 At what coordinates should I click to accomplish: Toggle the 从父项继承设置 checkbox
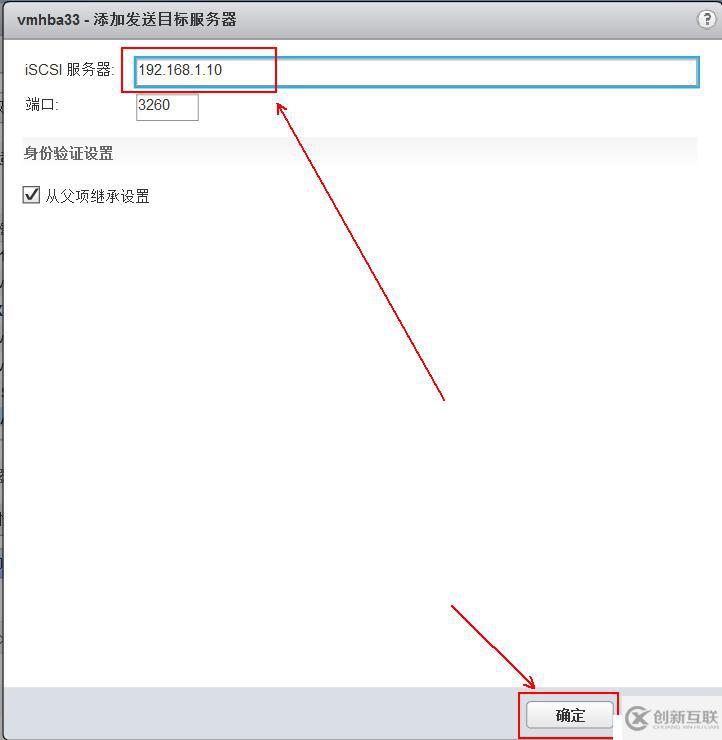pyautogui.click(x=31, y=194)
